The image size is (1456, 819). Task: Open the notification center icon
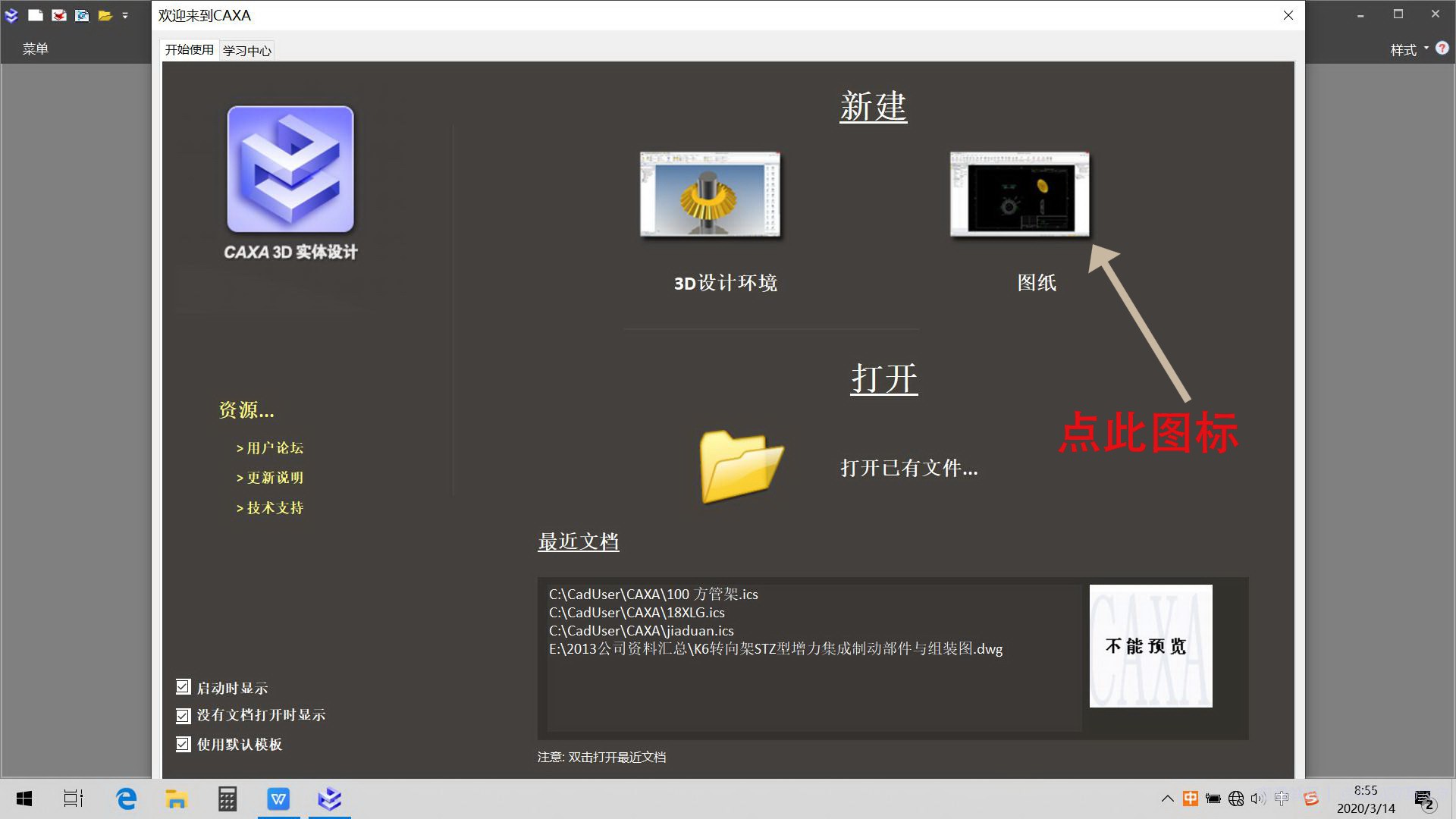point(1425,799)
